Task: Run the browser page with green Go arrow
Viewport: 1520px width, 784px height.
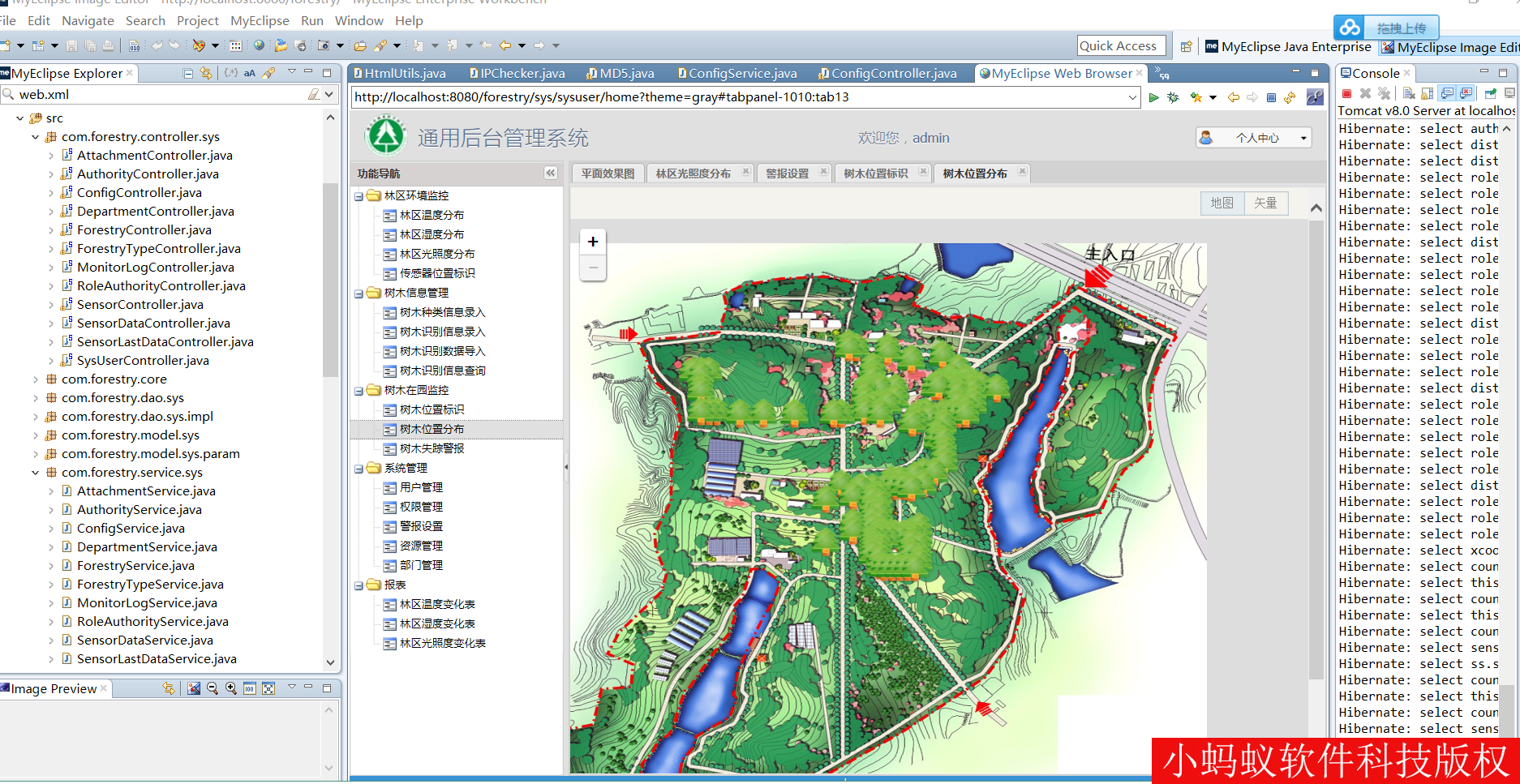Action: click(1153, 97)
